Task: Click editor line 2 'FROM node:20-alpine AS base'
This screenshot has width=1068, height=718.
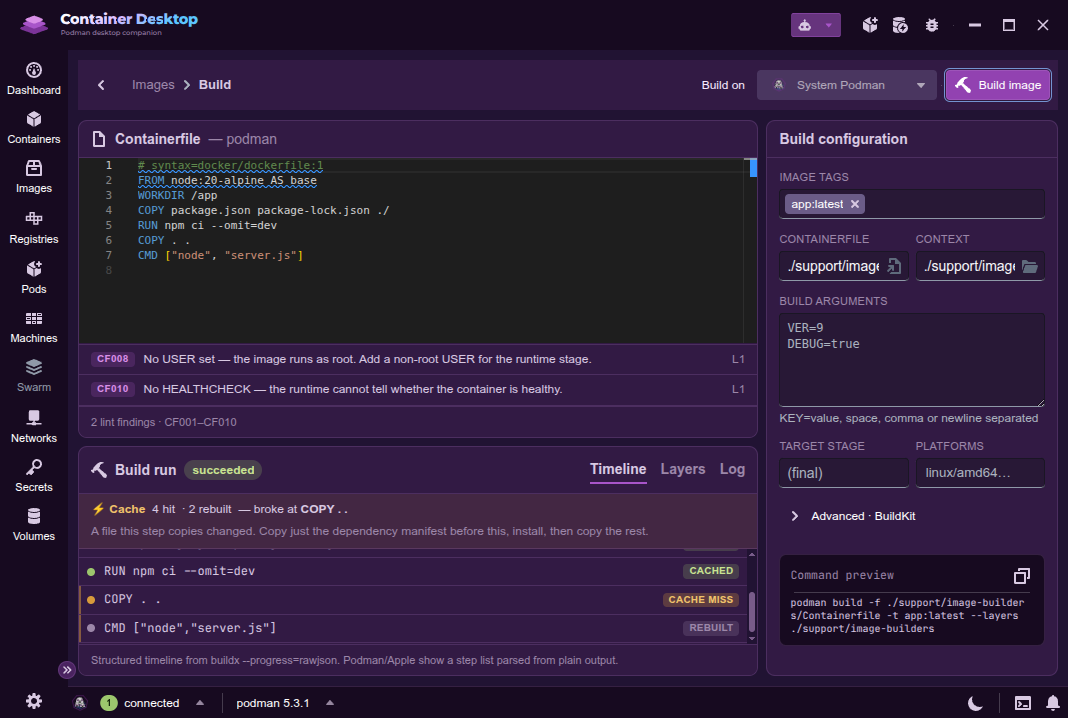Action: (x=227, y=181)
